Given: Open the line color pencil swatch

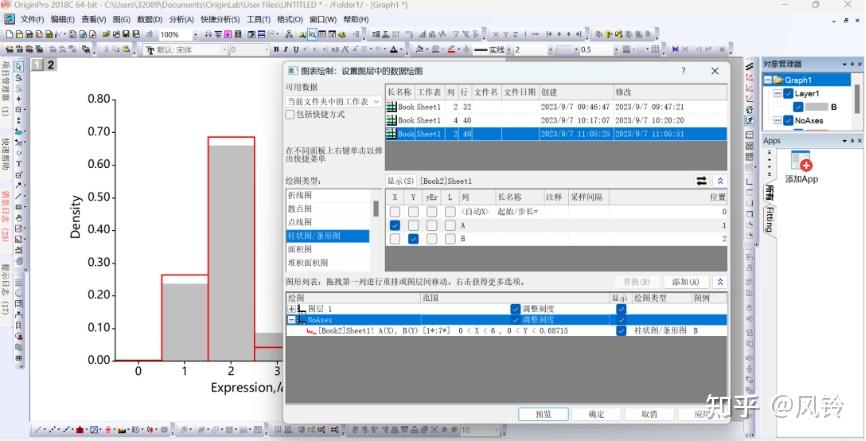Looking at the screenshot, I should [451, 50].
